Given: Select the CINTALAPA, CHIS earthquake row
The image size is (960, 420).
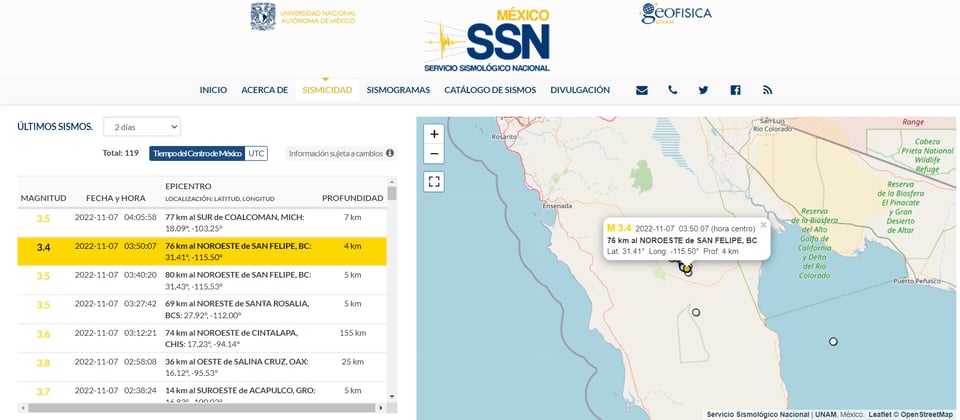Looking at the screenshot, I should [202, 338].
